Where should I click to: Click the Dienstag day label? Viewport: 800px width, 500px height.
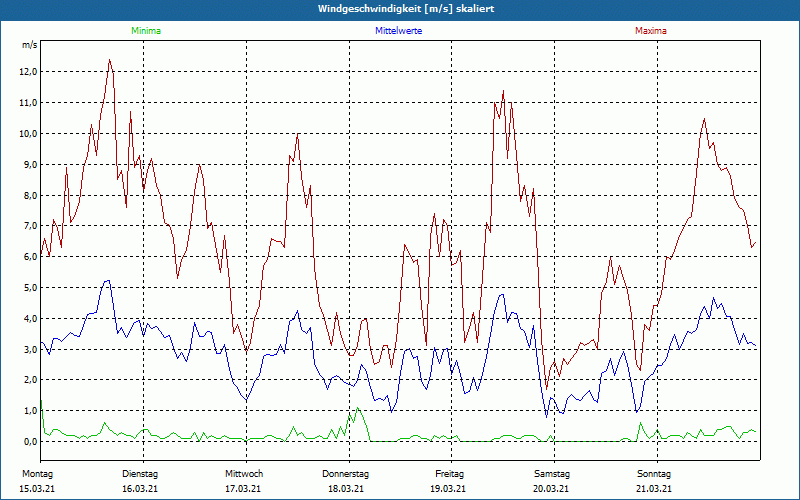coord(140,474)
